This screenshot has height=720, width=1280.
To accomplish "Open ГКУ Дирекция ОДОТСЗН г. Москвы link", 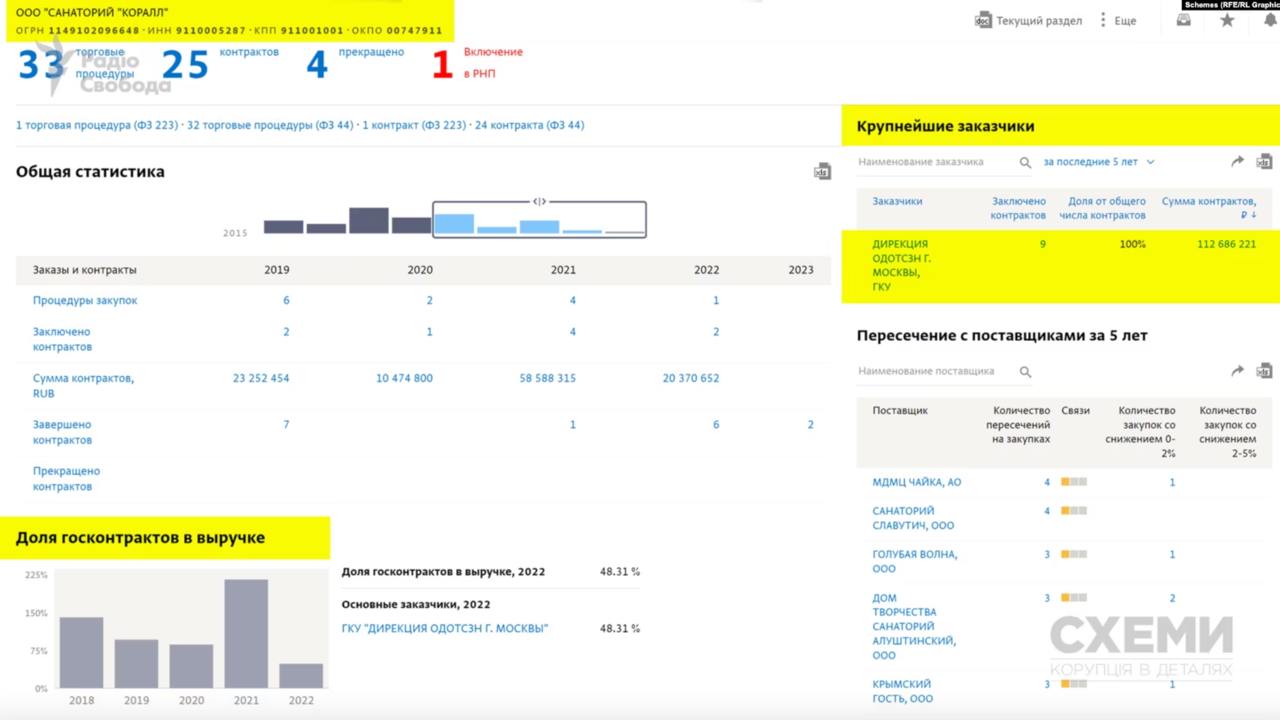I will (x=445, y=629).
